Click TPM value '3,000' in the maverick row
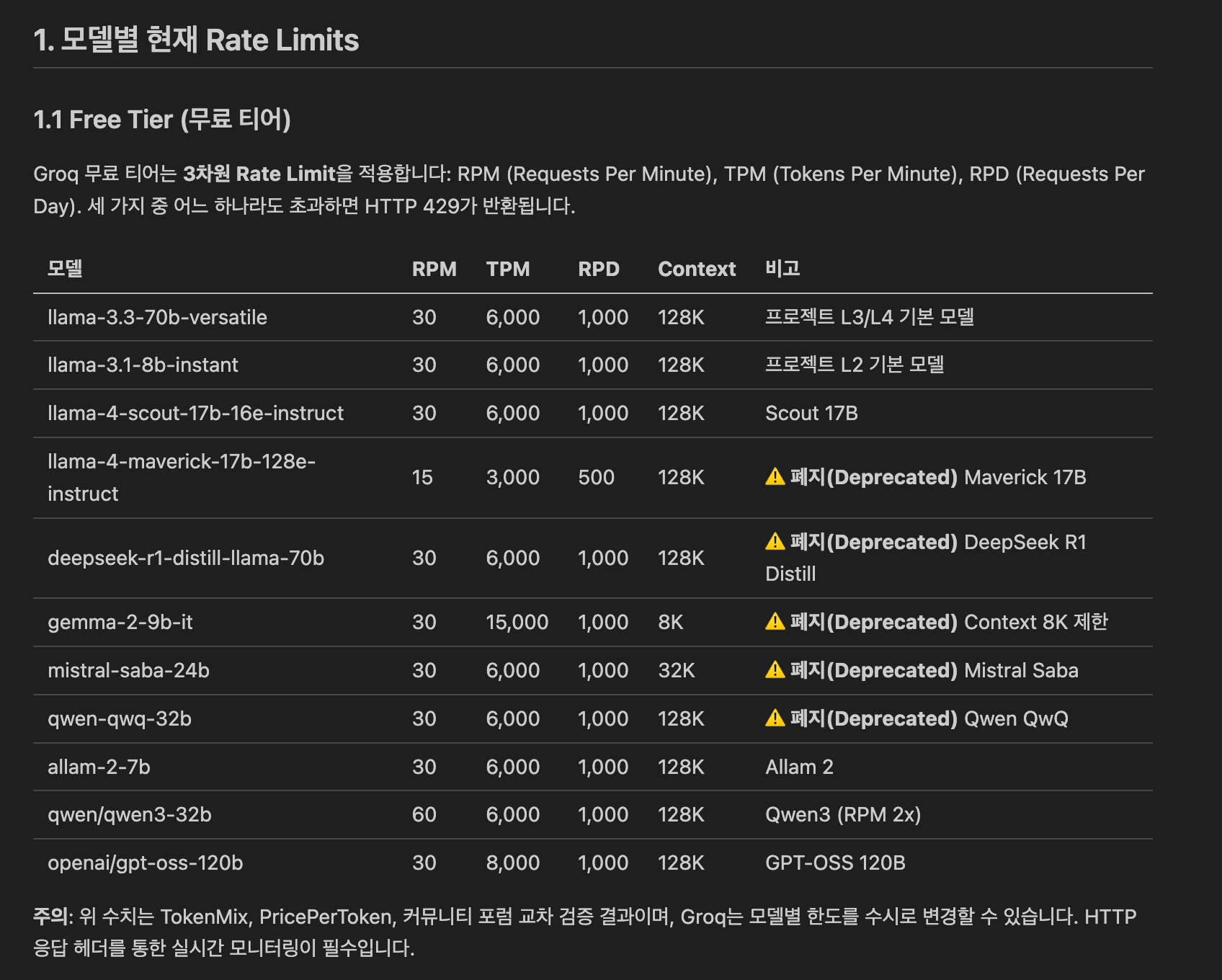Screen dimensions: 1222x980 coord(513,477)
